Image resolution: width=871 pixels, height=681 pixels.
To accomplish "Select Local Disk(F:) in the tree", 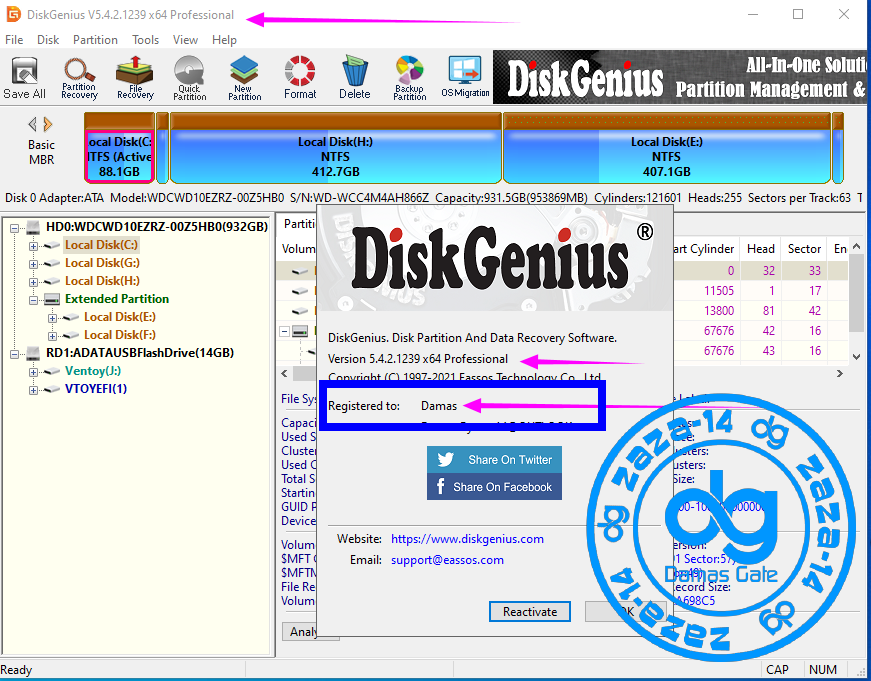I will coord(119,334).
